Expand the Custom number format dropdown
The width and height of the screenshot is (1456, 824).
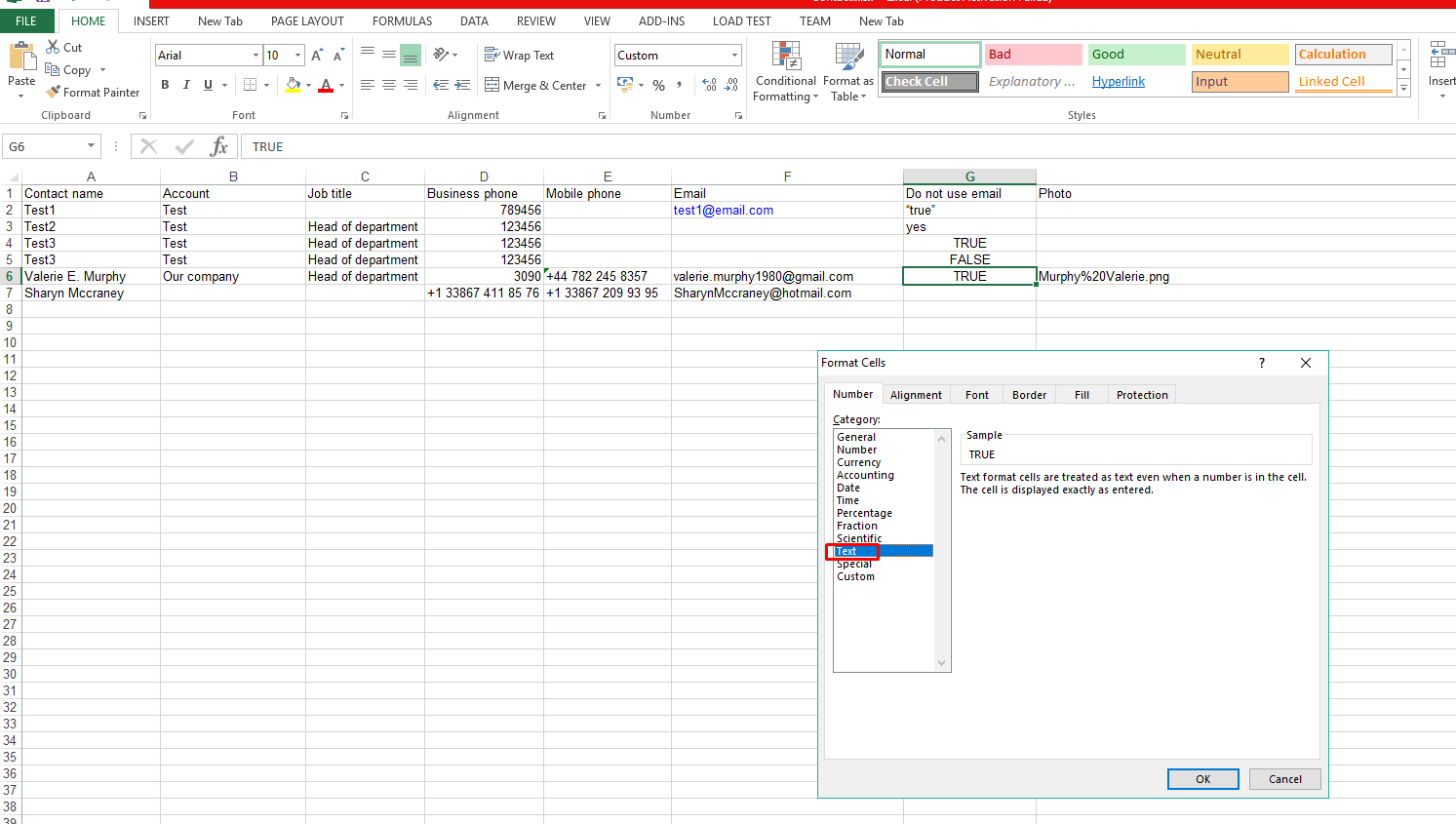(x=735, y=56)
